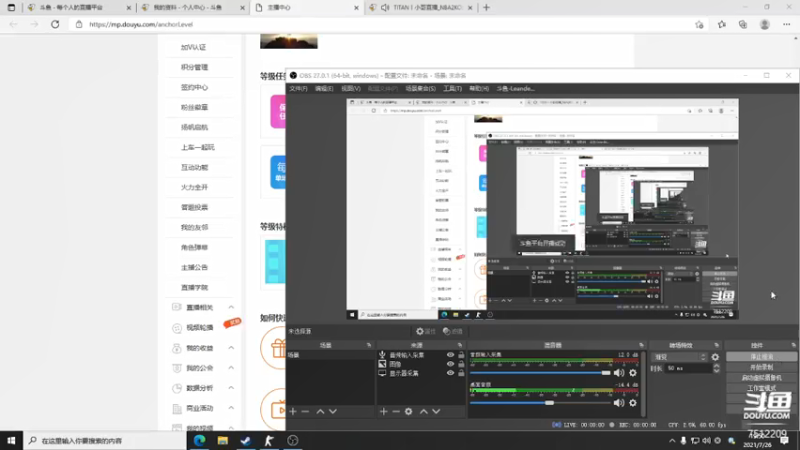This screenshot has width=800, height=450.
Task: Toggle visibility of the image source
Action: click(x=450, y=364)
